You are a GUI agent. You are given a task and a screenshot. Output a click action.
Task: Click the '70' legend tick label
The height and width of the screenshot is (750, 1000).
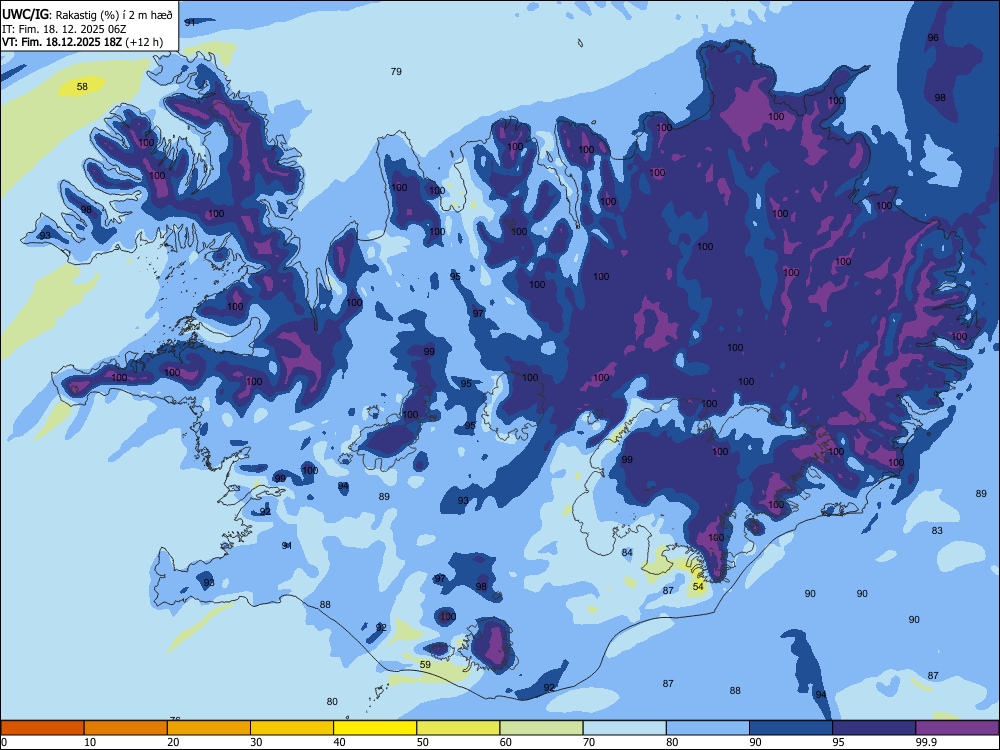(589, 742)
